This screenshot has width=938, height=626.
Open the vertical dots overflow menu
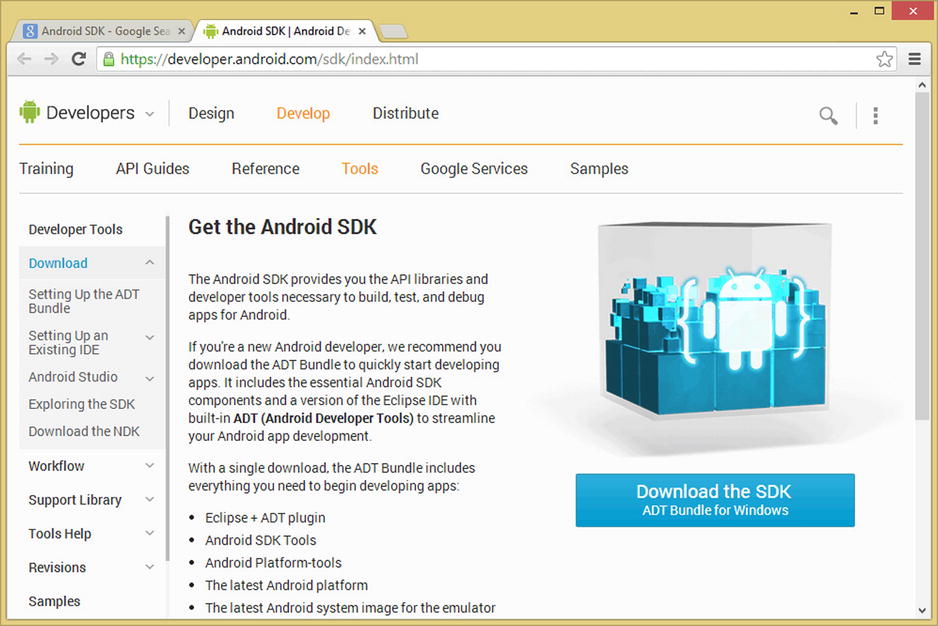(x=875, y=115)
